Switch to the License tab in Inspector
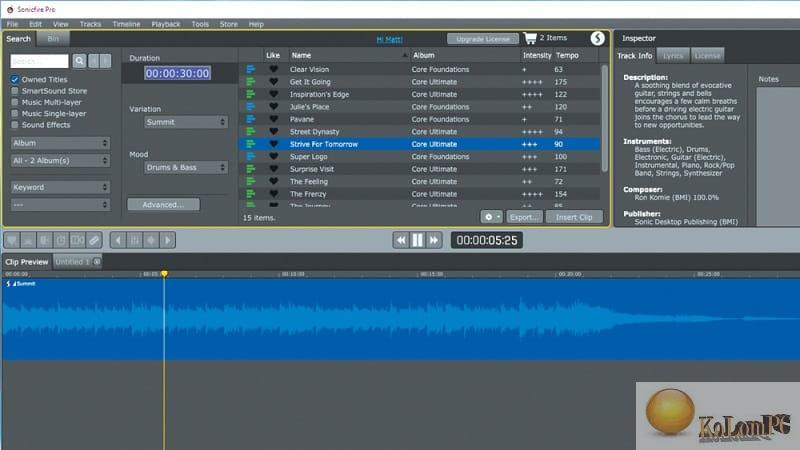Image resolution: width=800 pixels, height=450 pixels. 707,56
